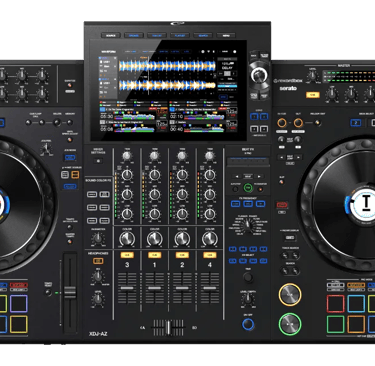
Task: Click the MASTER LEVEL knob
Action: pos(312,76)
